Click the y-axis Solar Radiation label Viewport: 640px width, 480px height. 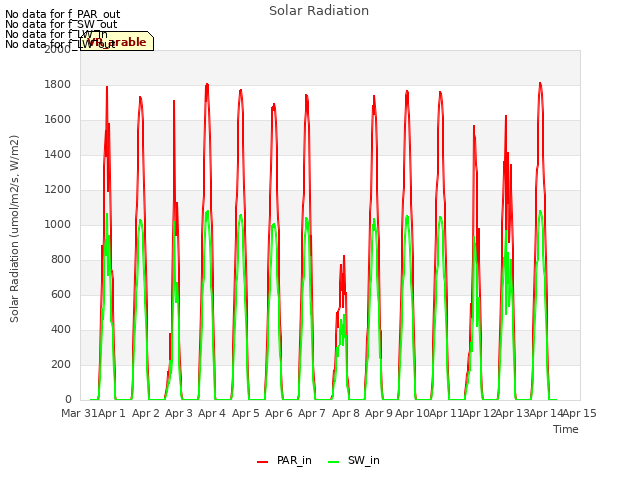tap(14, 229)
